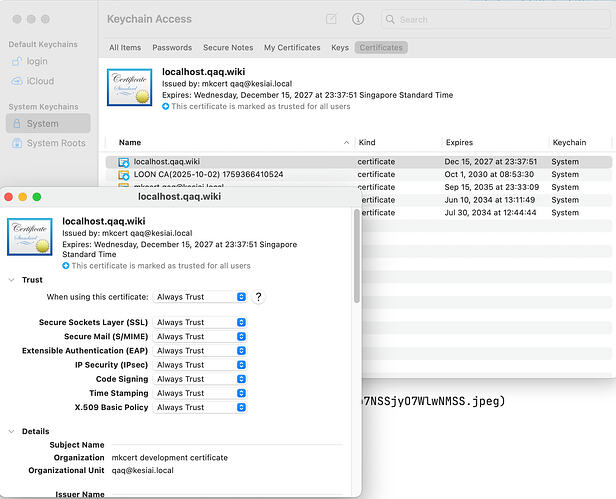Viewport: 616px width, 499px height.
Task: Open Time Stamping trust dropdown
Action: [200, 393]
